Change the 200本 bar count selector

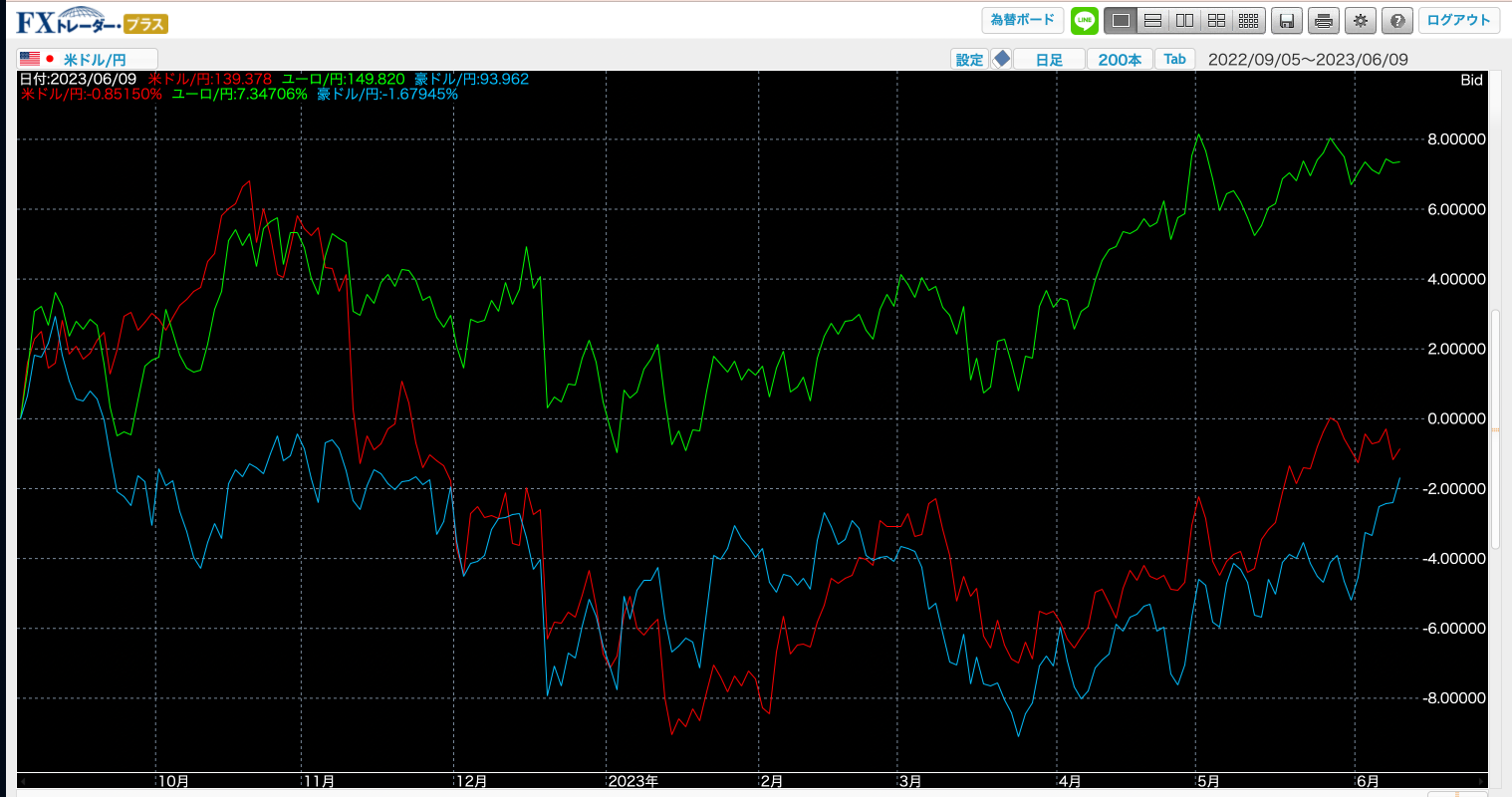click(1120, 59)
